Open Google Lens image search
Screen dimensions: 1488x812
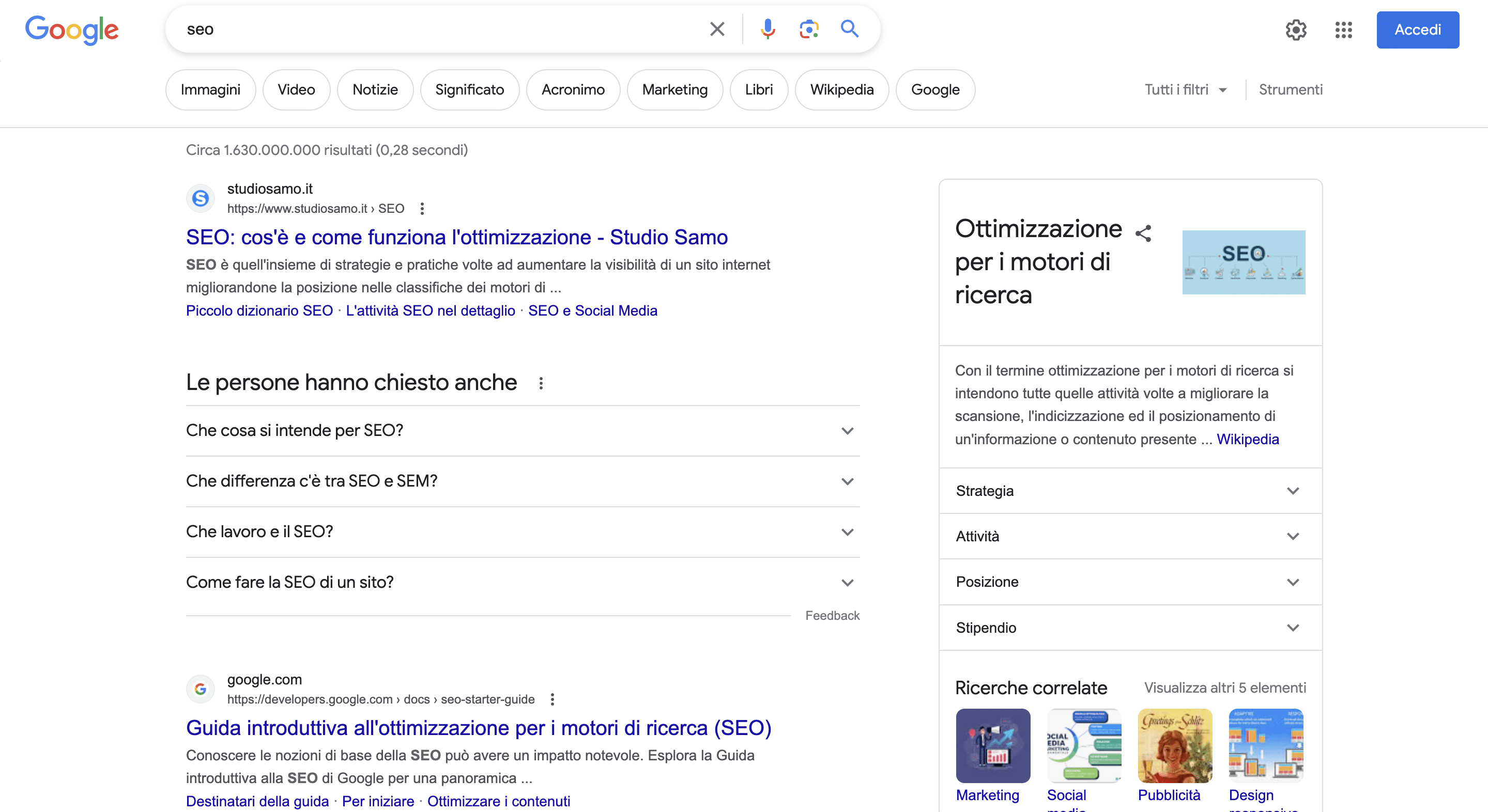point(809,29)
